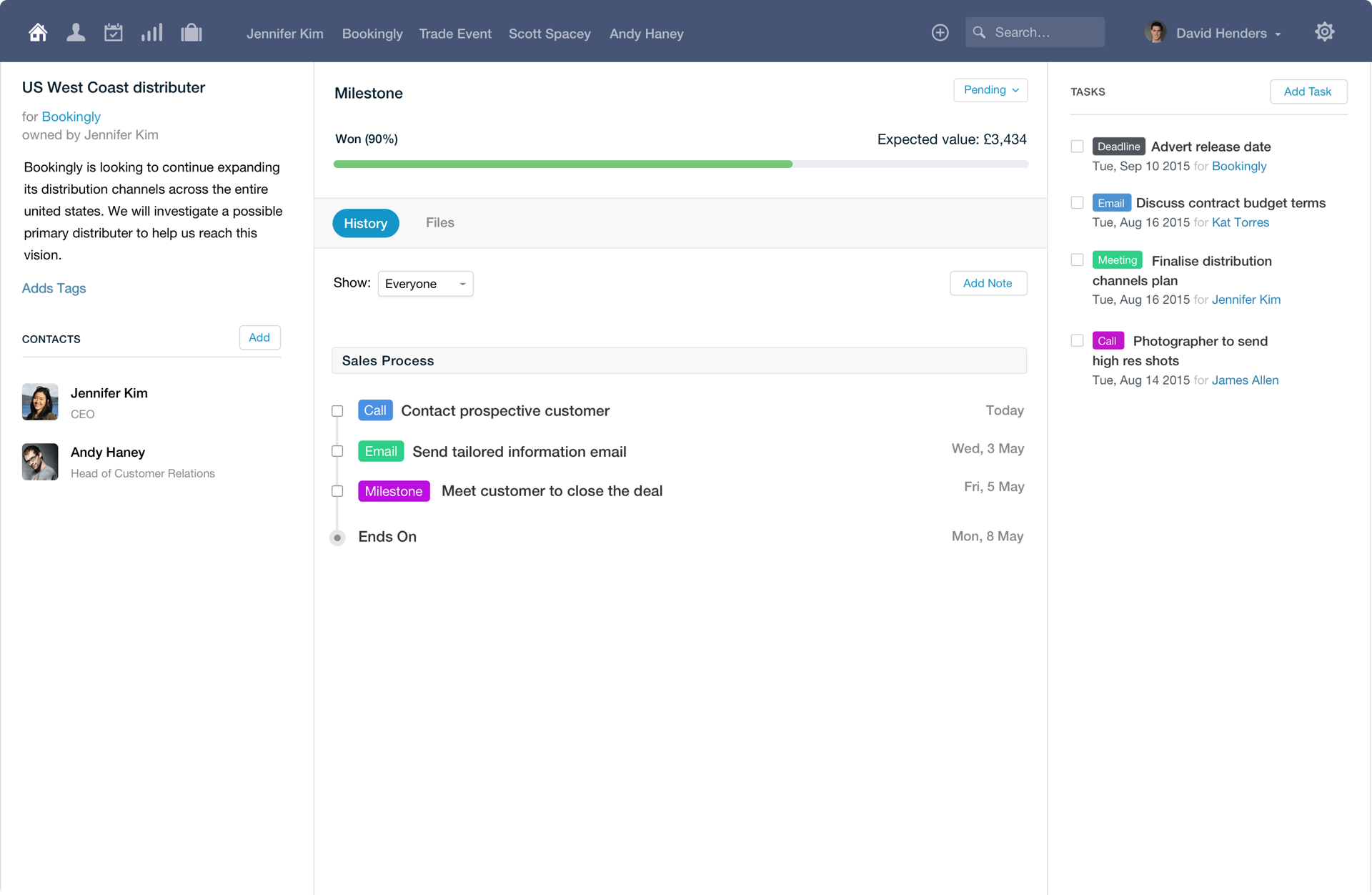
Task: Toggle checkbox for Contact prospective customer task
Action: 339,410
